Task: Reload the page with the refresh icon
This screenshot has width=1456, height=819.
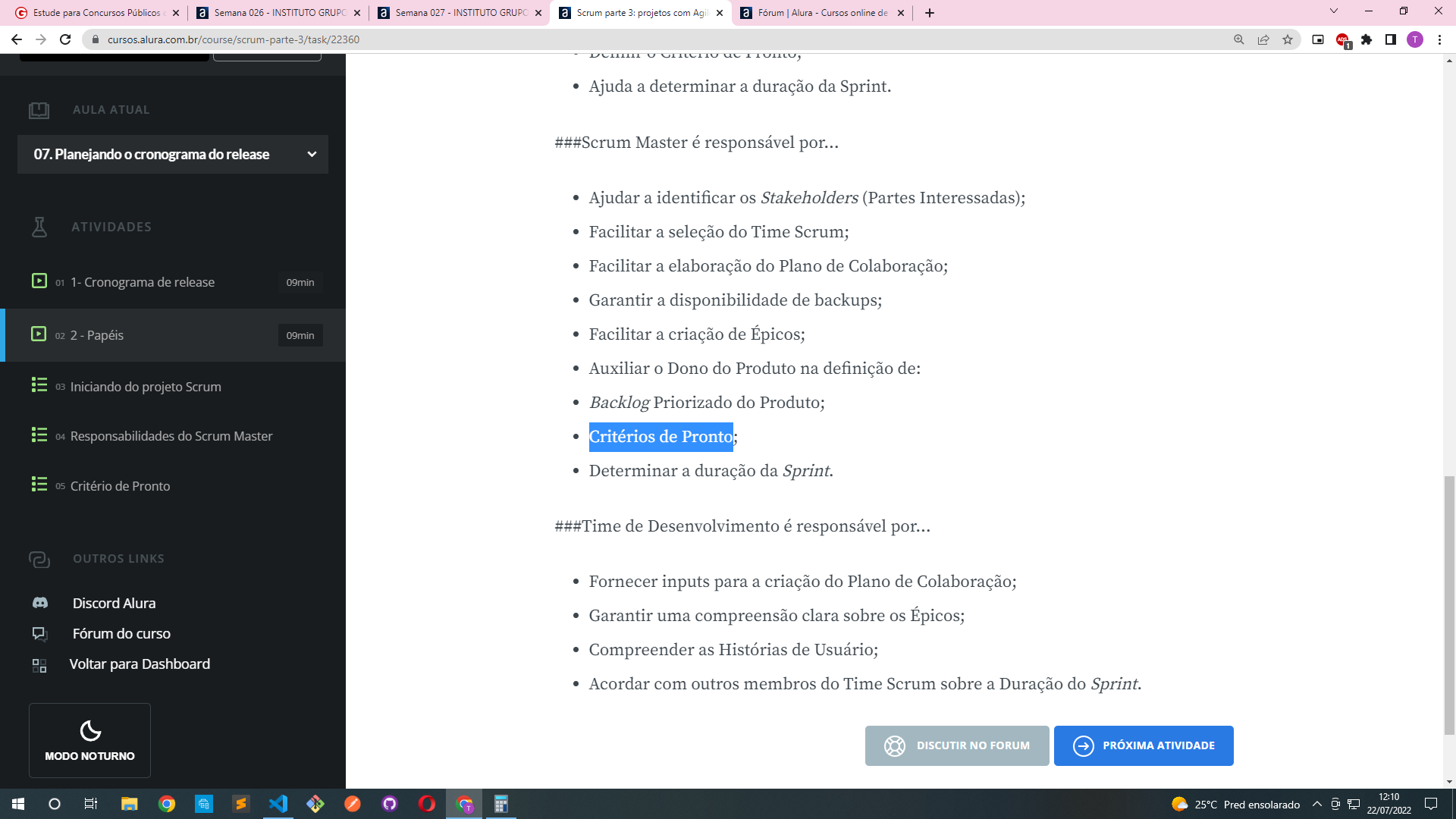Action: [x=65, y=39]
